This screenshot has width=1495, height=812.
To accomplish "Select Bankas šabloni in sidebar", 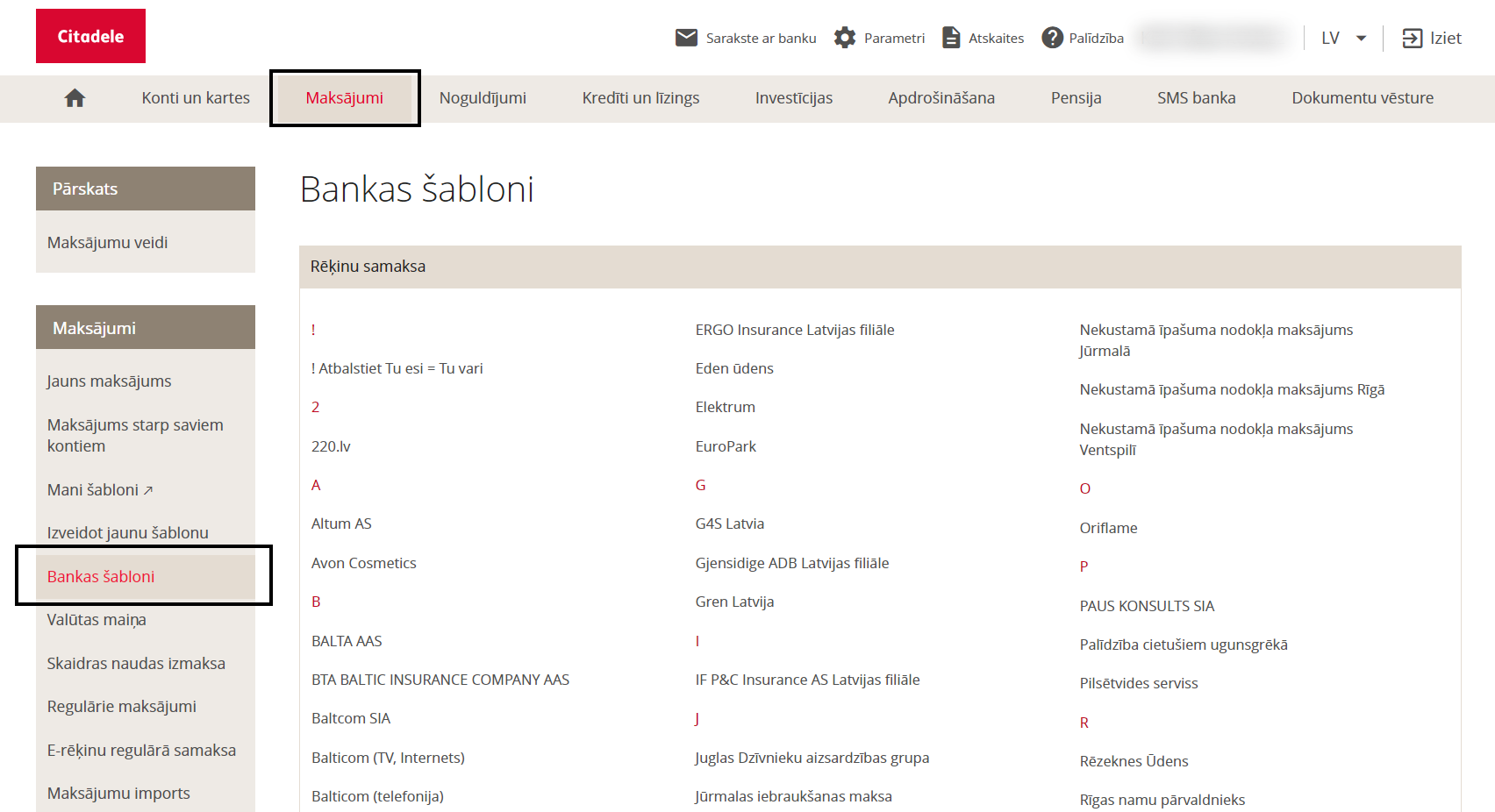I will coord(146,576).
